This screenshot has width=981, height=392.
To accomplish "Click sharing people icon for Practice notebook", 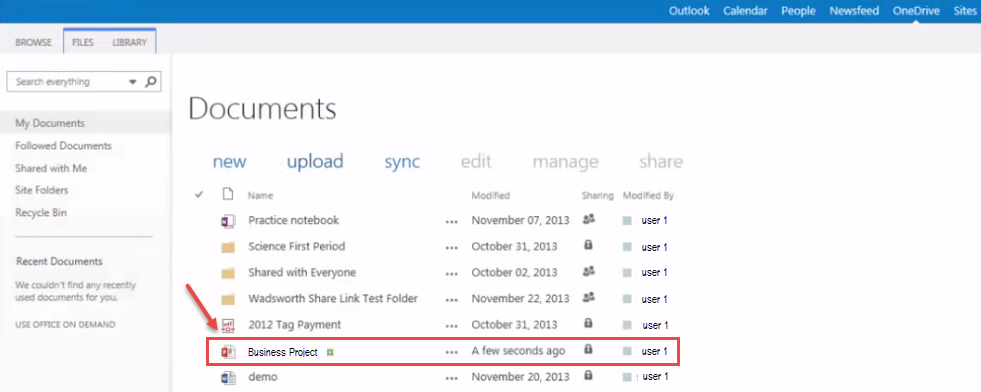I will pos(588,219).
